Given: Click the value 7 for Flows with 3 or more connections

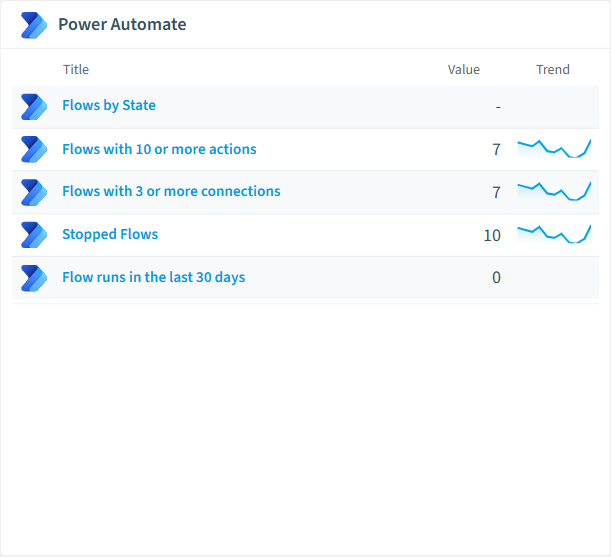Looking at the screenshot, I should pyautogui.click(x=496, y=193).
